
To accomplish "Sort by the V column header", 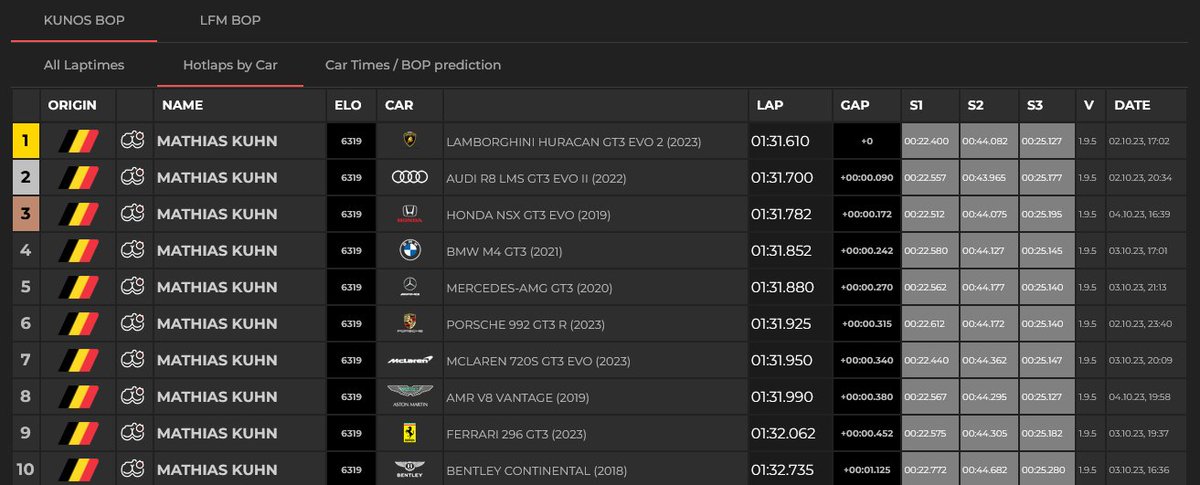I will [x=1088, y=105].
